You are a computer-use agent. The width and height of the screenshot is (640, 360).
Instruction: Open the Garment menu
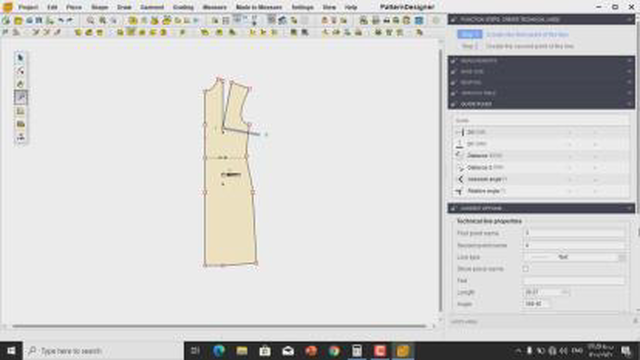coord(152,7)
